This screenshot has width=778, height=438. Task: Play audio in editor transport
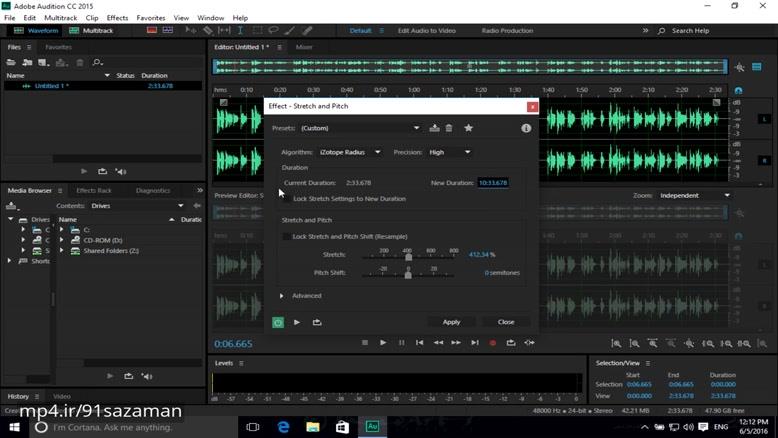383,343
